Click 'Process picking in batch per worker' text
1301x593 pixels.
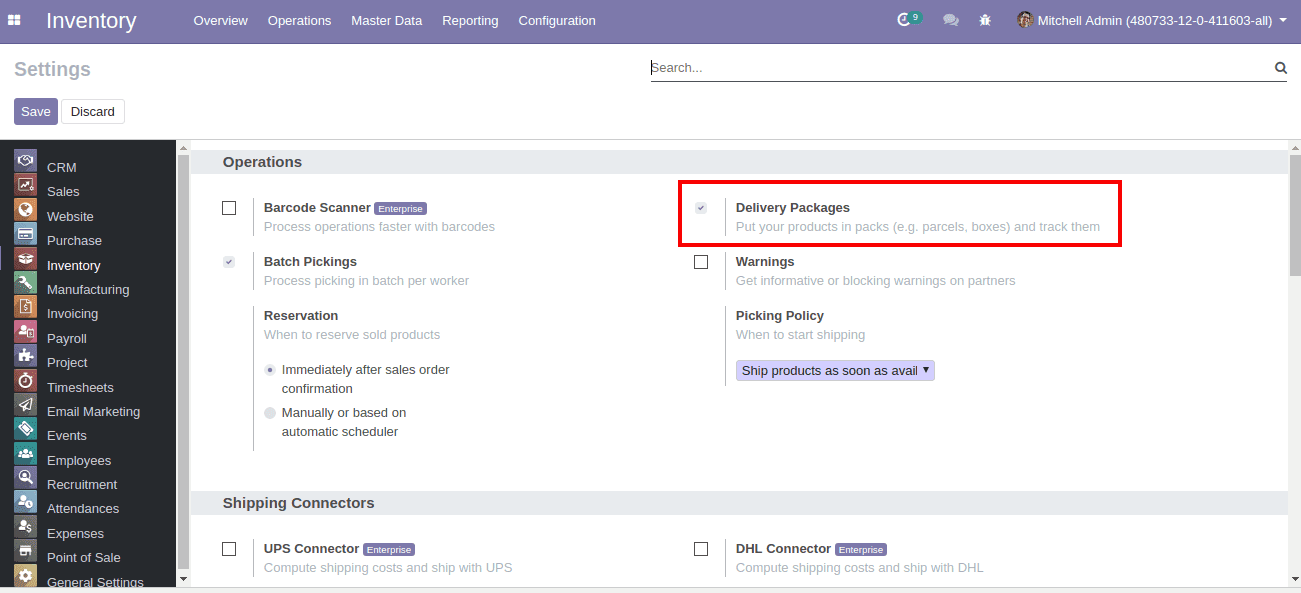point(366,281)
